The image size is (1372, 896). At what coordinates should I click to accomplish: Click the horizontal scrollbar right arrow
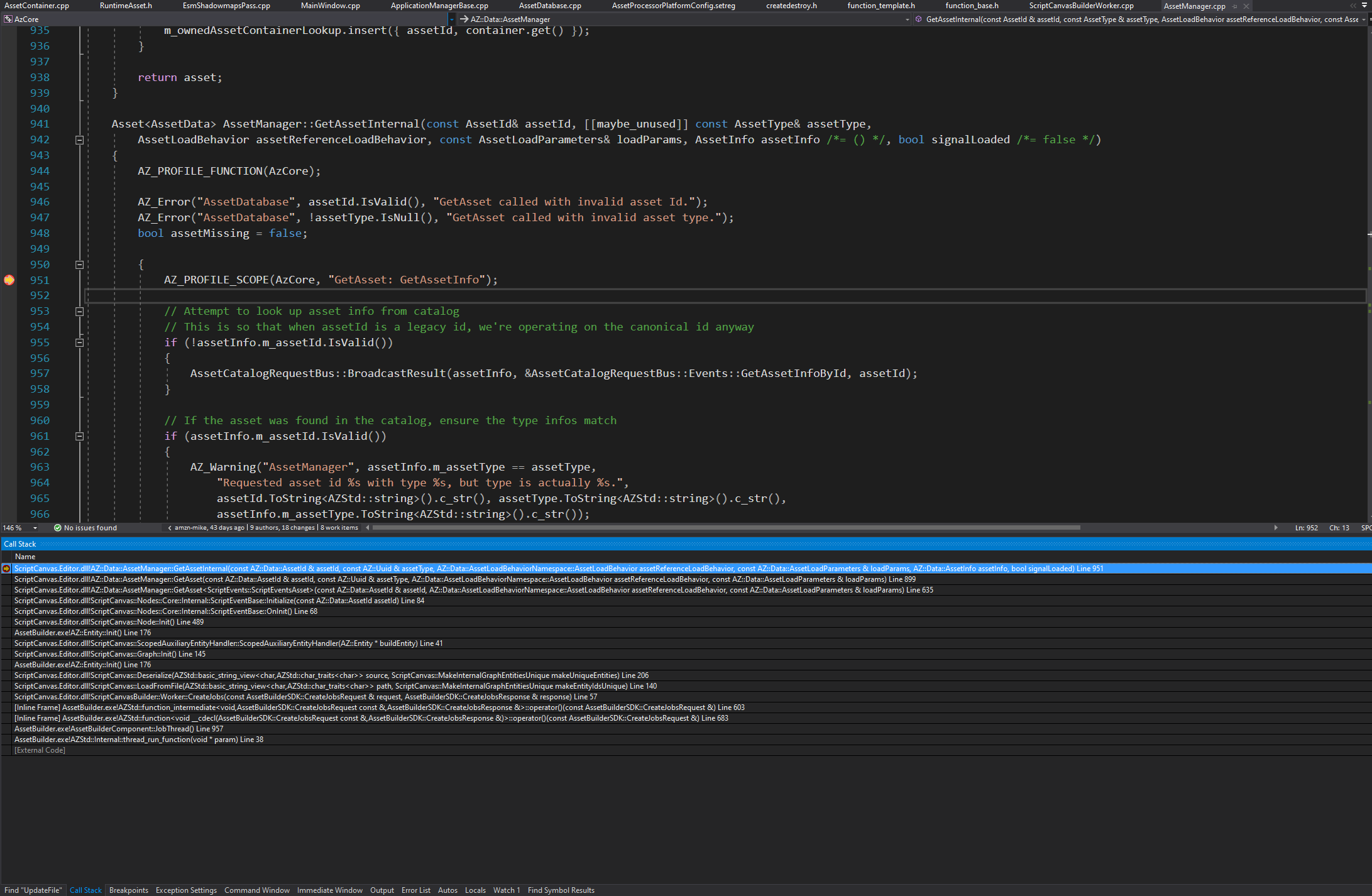click(x=1276, y=528)
